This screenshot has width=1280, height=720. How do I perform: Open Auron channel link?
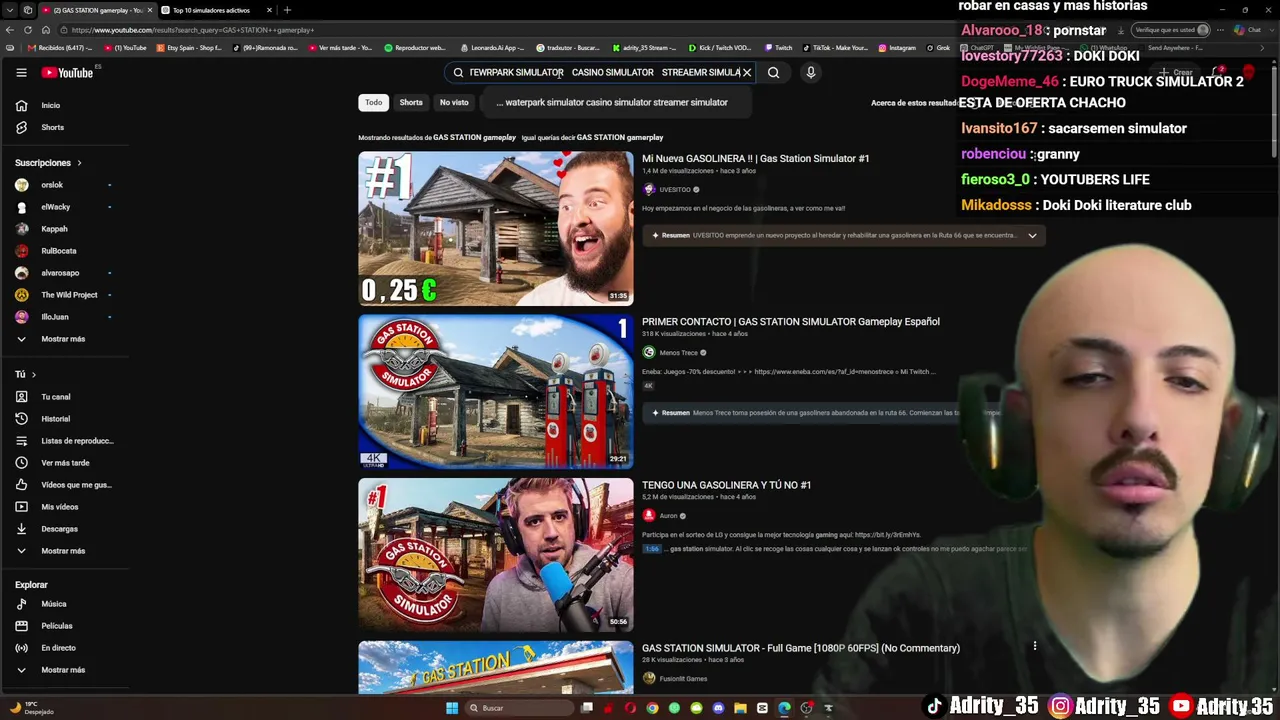pos(668,516)
